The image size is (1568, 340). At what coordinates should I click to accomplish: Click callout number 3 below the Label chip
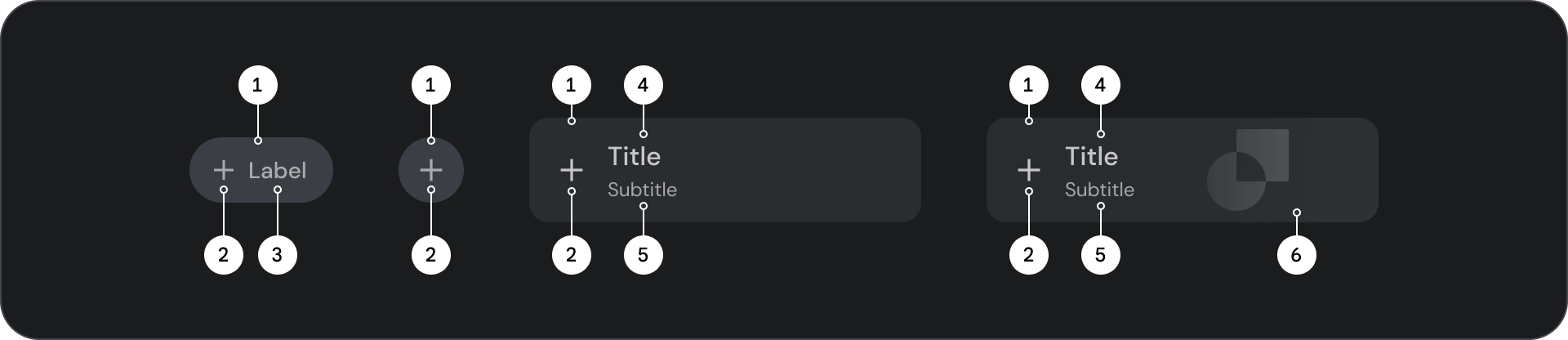277,255
